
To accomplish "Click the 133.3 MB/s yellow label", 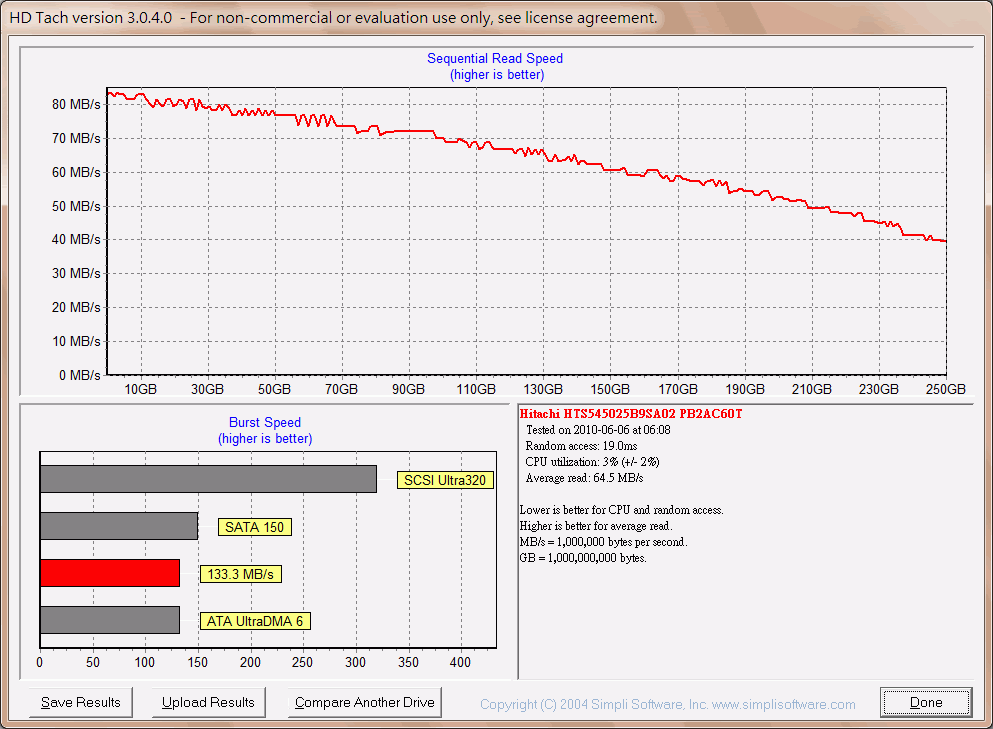I will tap(241, 574).
